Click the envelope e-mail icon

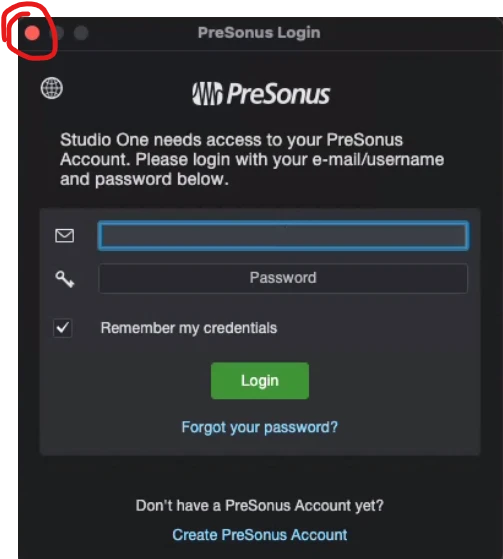[65, 236]
